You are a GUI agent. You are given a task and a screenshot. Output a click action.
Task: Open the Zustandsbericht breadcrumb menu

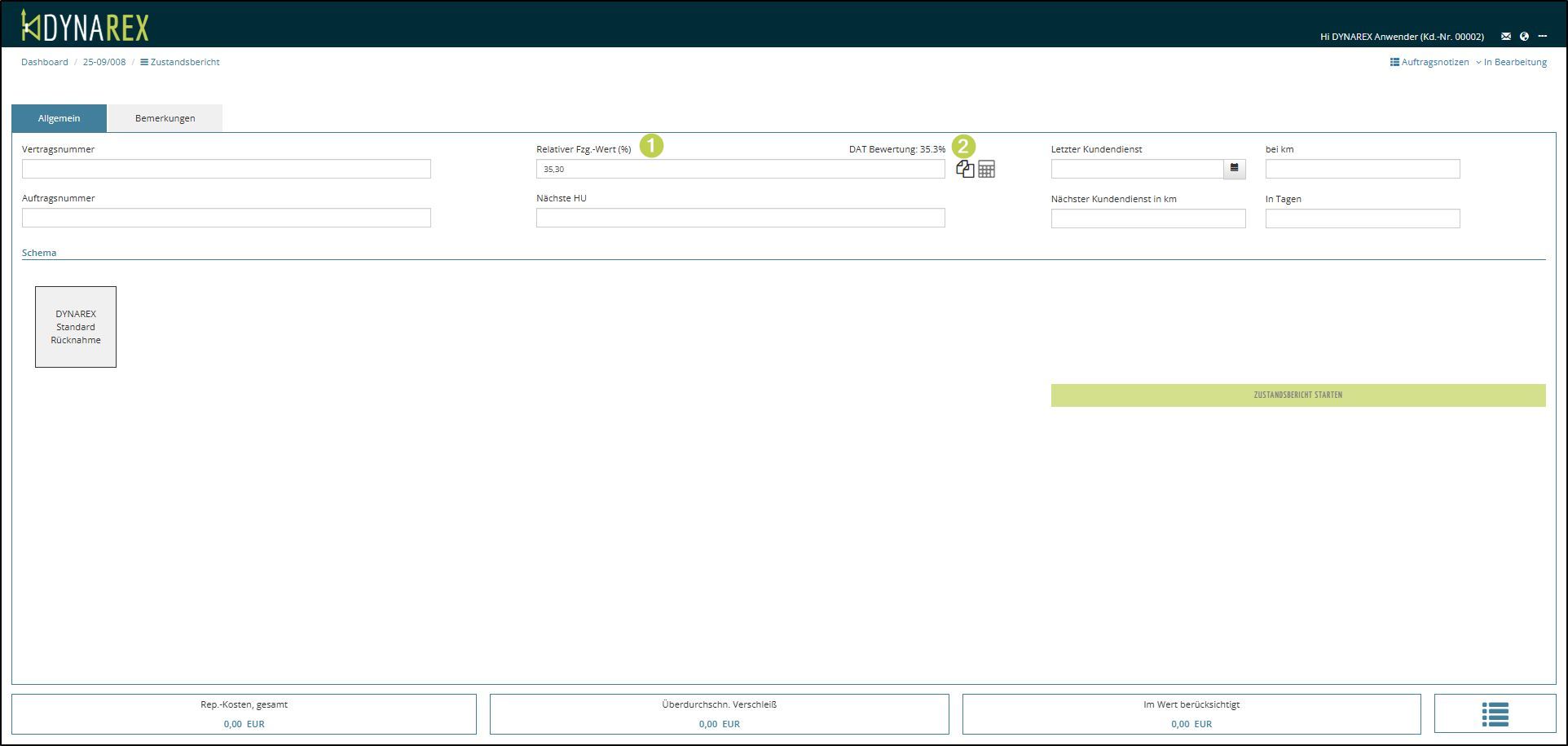180,62
